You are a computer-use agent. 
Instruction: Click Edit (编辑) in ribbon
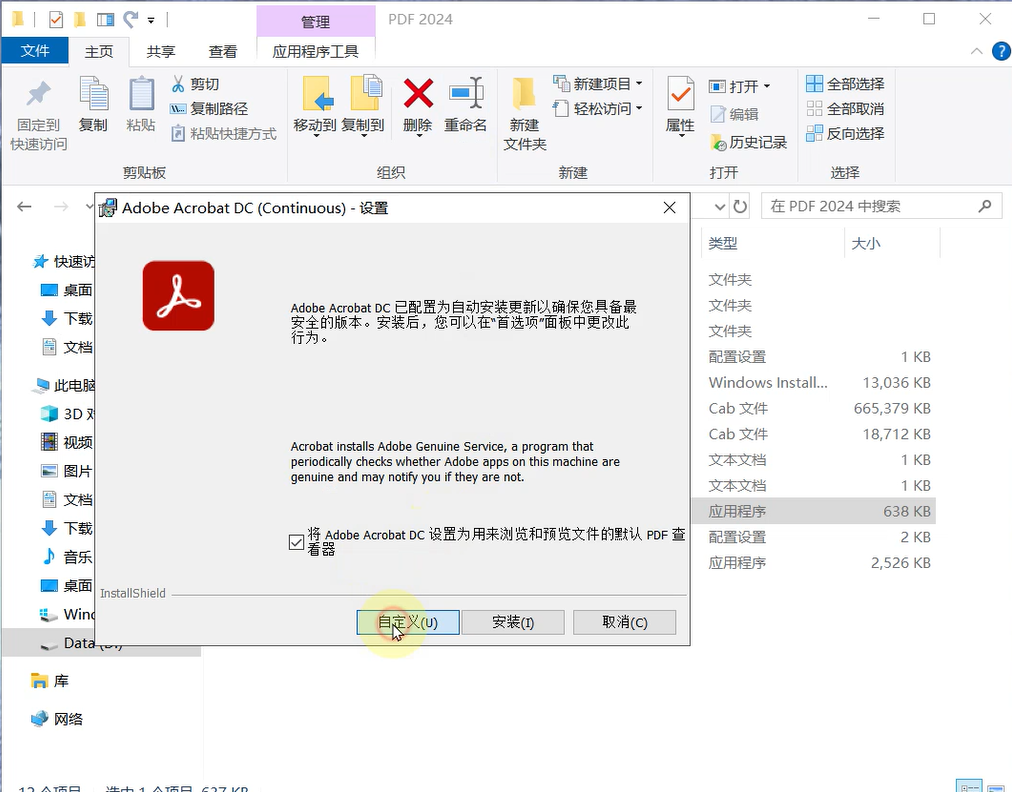(x=734, y=114)
